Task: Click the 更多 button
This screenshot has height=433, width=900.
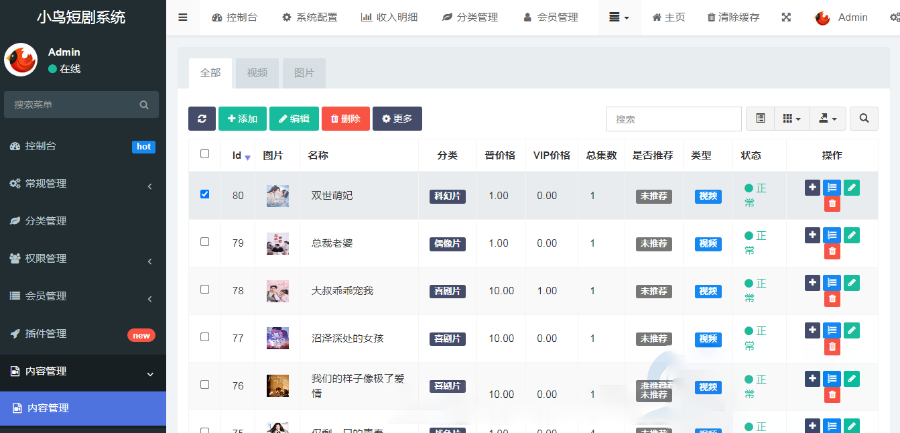Action: coord(397,119)
